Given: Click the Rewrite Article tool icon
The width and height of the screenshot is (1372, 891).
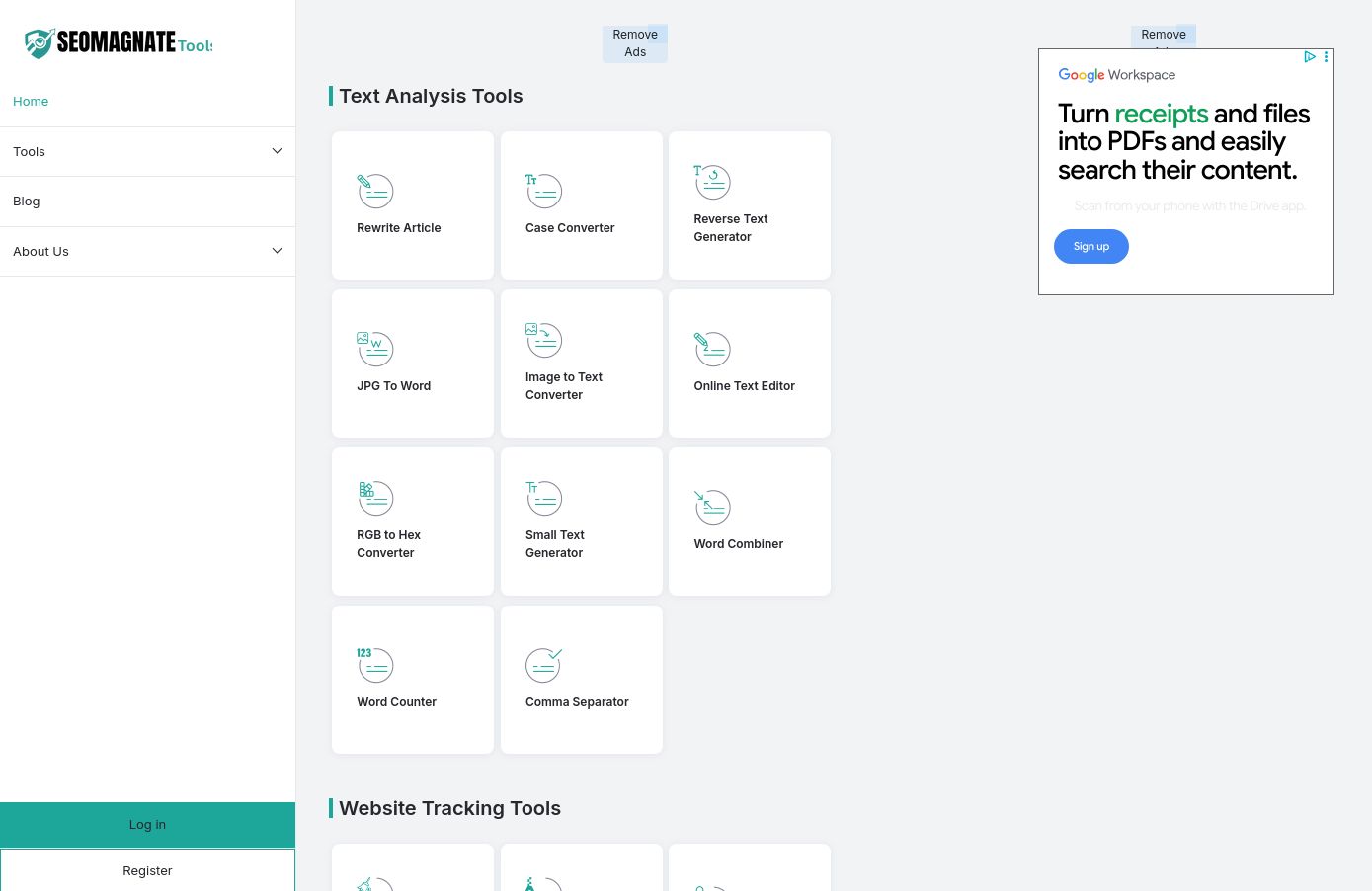Looking at the screenshot, I should pyautogui.click(x=374, y=191).
